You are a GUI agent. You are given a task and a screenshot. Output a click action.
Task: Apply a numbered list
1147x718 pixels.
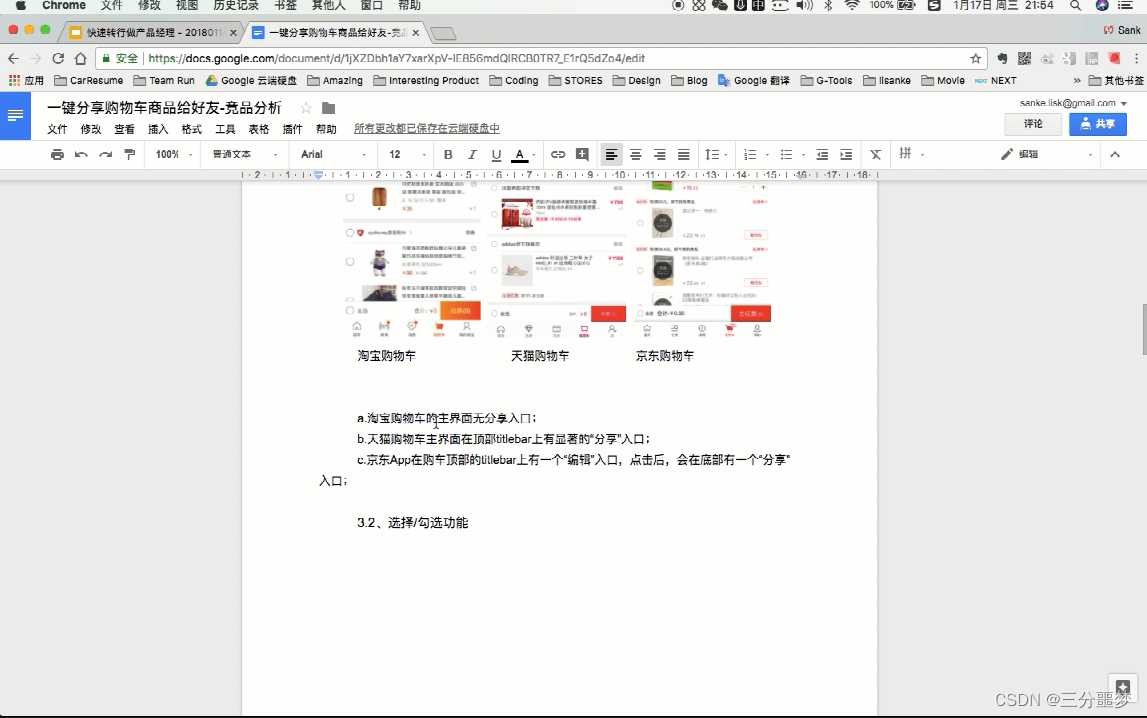750,154
